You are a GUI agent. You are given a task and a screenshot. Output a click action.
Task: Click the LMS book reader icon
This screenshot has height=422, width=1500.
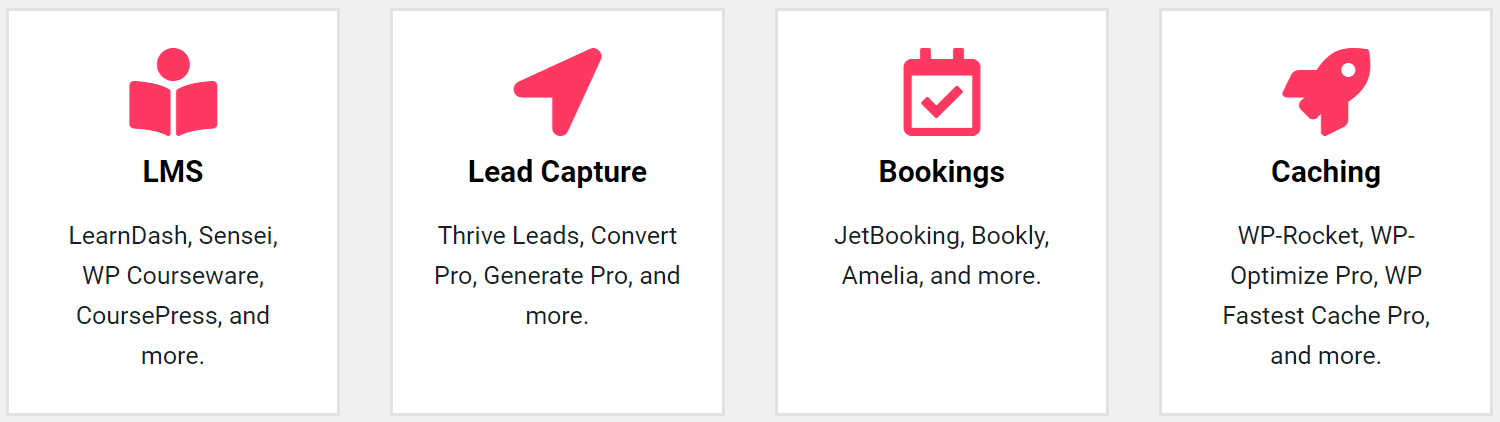[173, 92]
